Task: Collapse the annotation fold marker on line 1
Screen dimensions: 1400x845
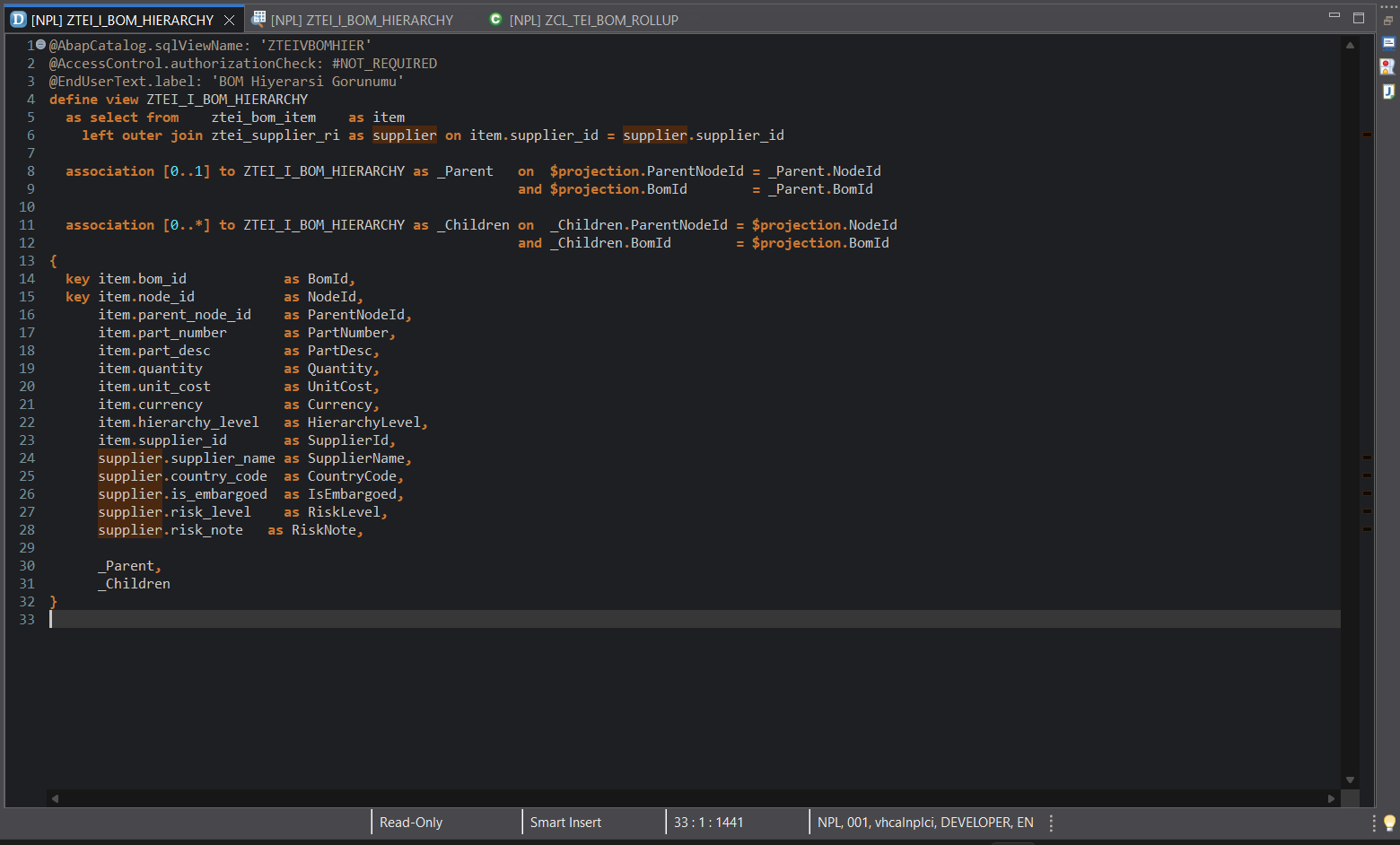Action: click(x=40, y=45)
